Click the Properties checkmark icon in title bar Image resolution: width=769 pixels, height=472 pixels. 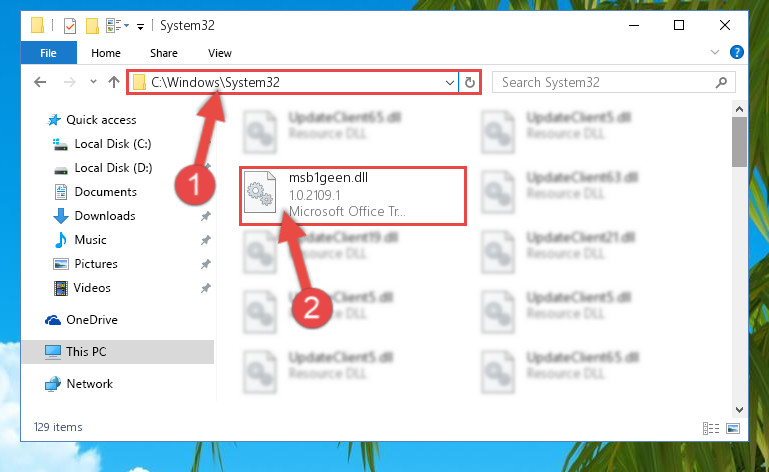point(70,26)
